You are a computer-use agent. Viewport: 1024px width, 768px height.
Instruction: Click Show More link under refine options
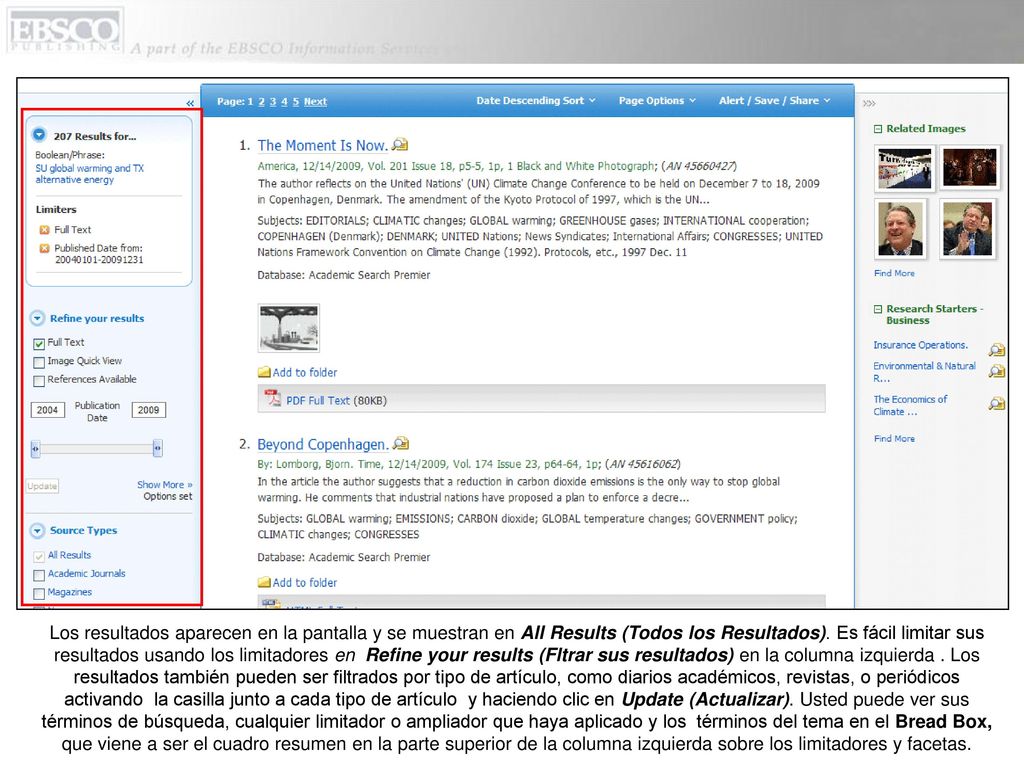pos(165,485)
